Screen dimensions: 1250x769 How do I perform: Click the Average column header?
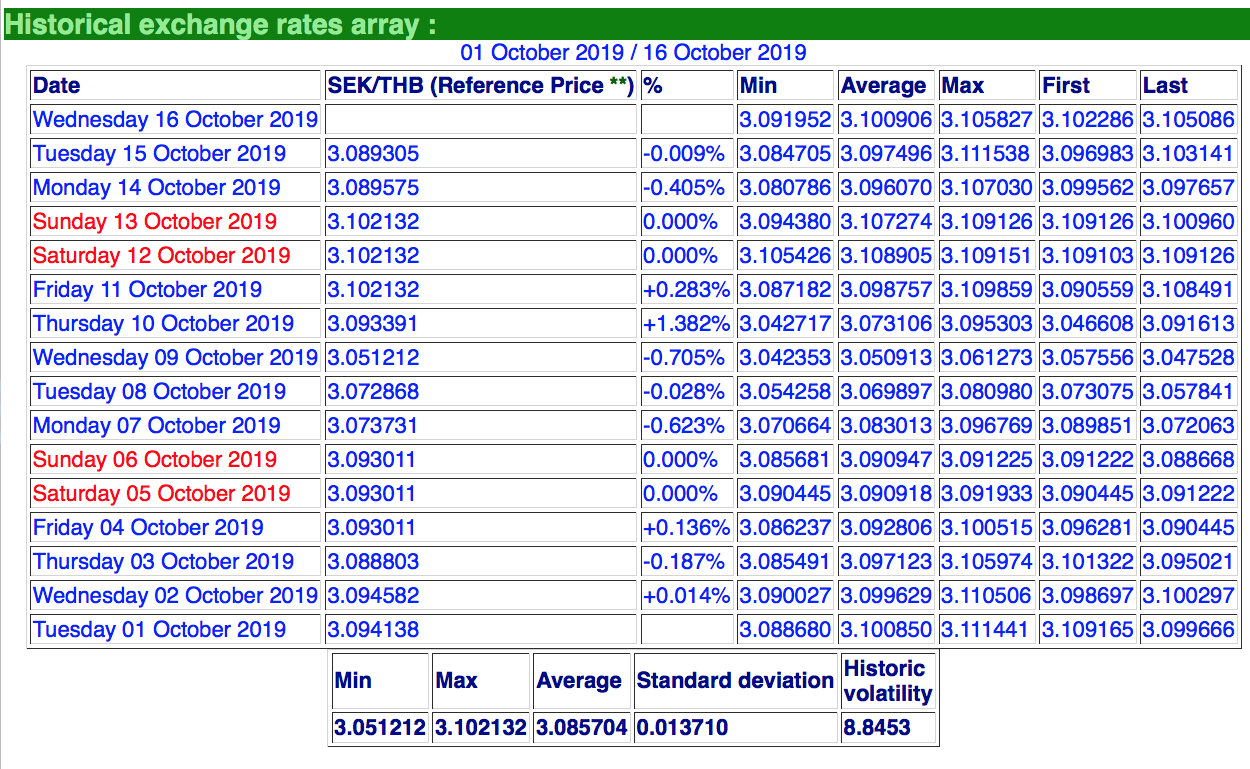pyautogui.click(x=883, y=86)
